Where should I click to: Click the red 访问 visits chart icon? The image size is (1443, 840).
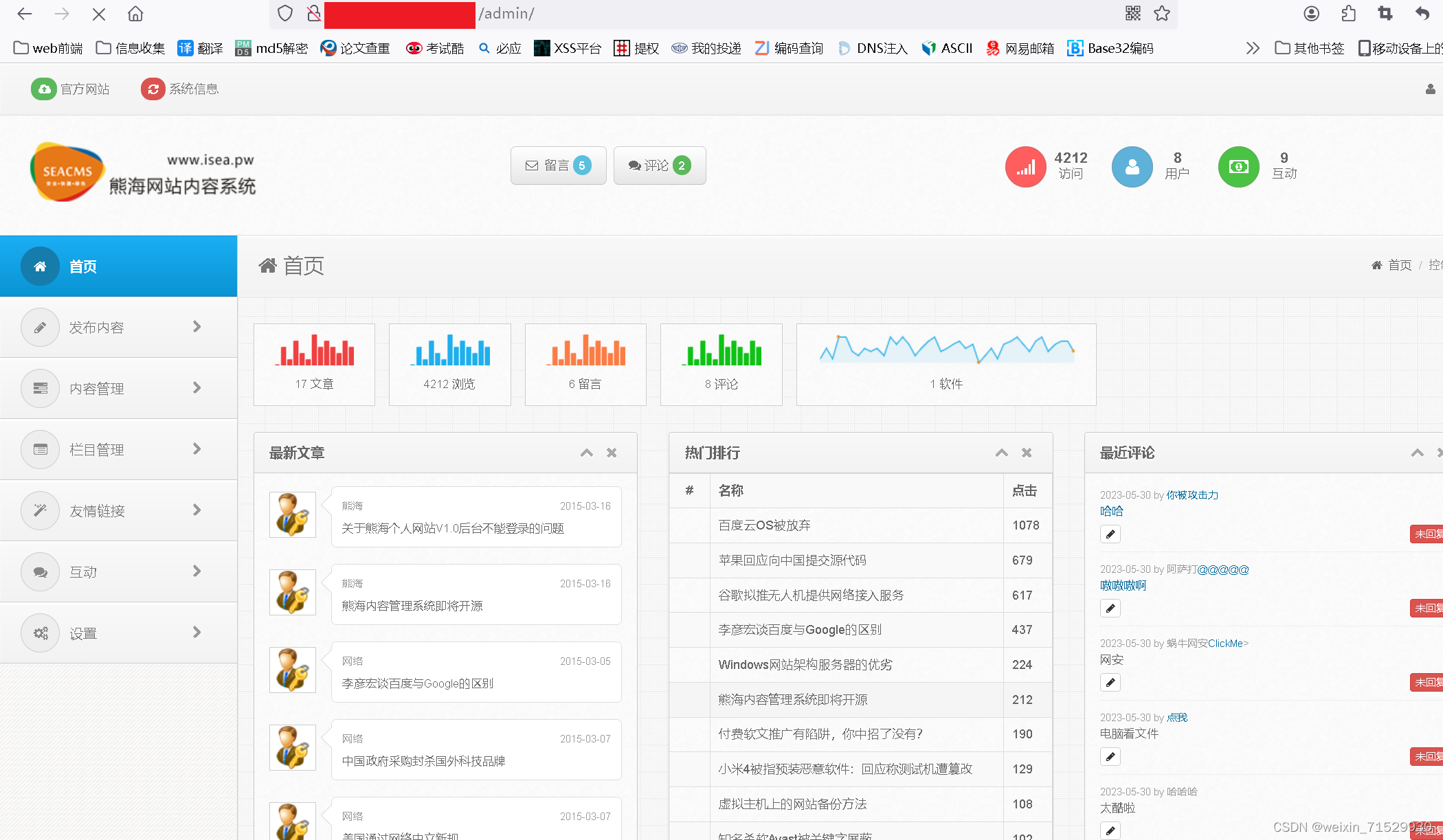(x=1025, y=166)
